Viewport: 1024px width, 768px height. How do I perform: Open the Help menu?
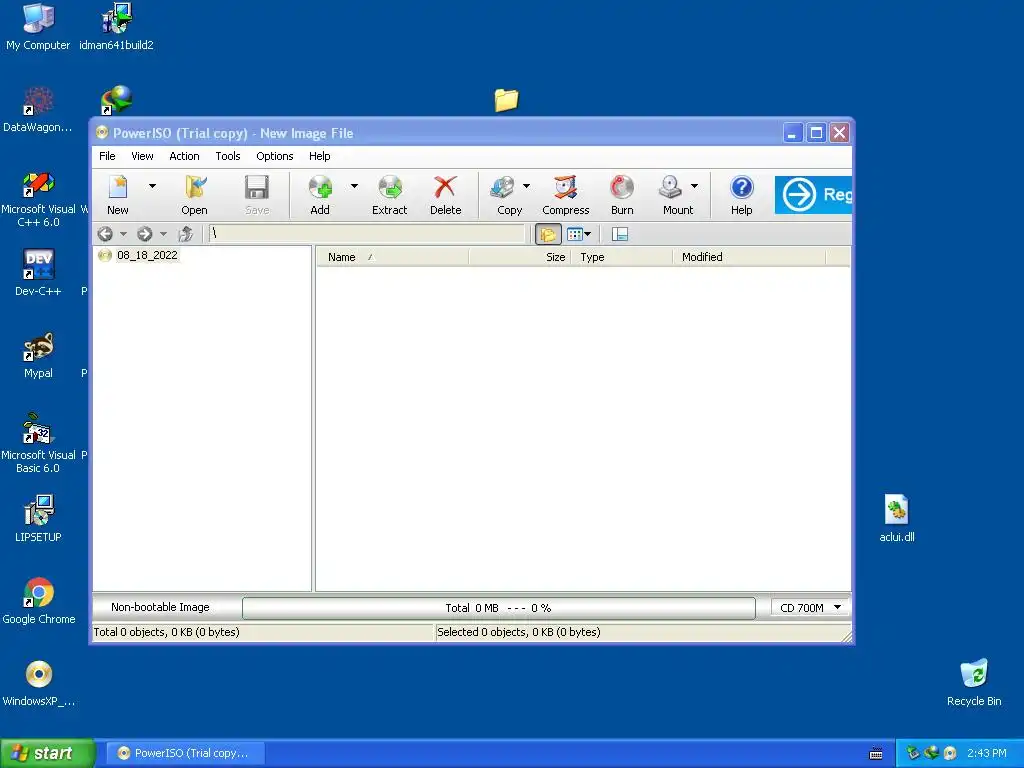pos(319,156)
